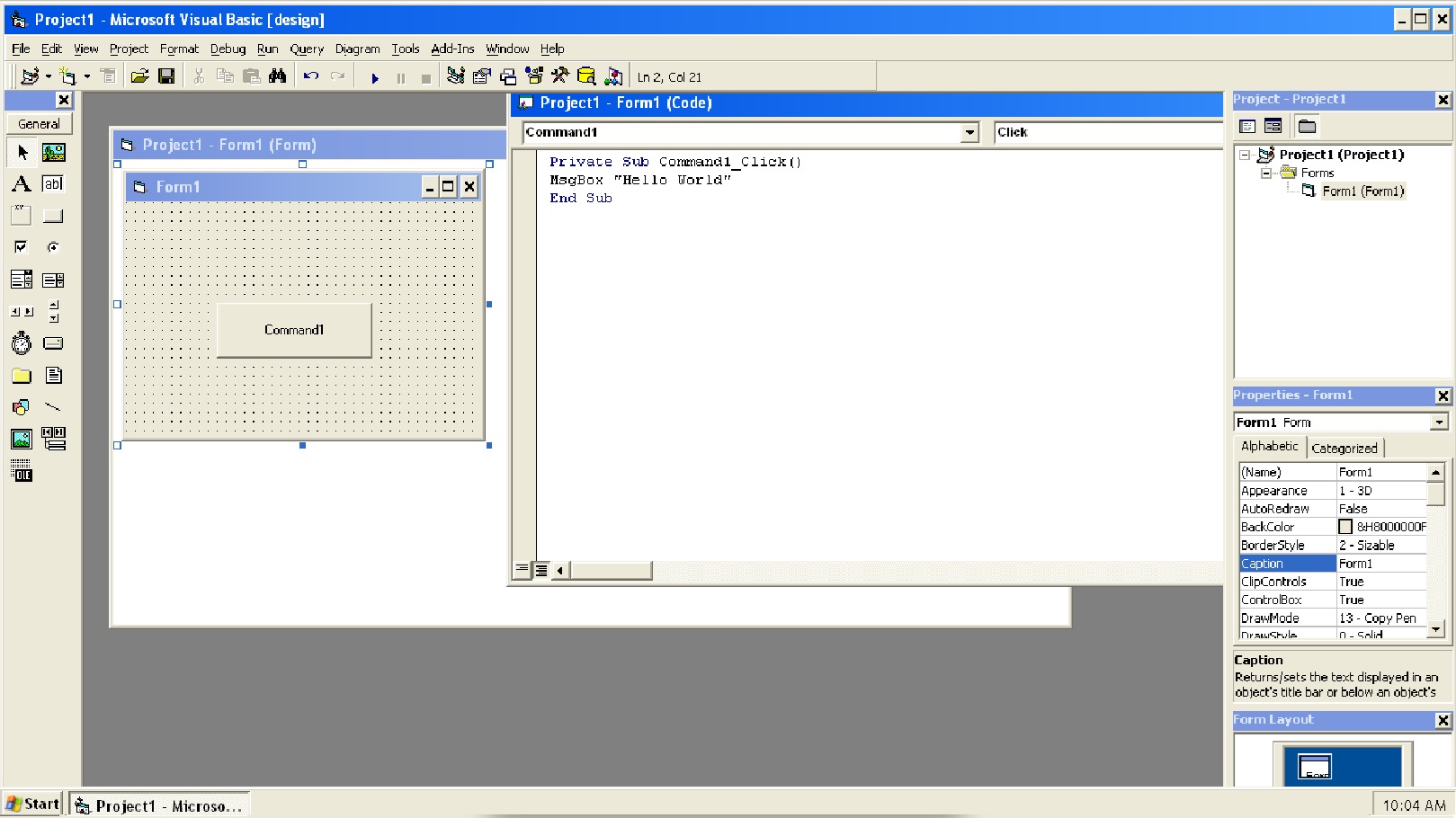Save the project with the floppy icon

tap(166, 76)
